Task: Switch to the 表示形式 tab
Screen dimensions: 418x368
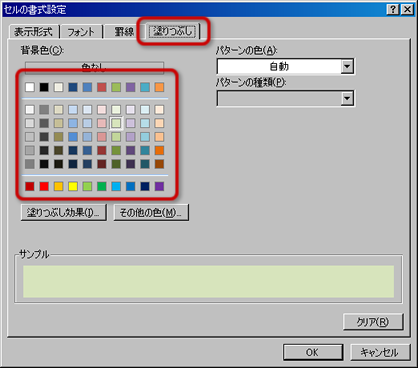Action: [33, 32]
